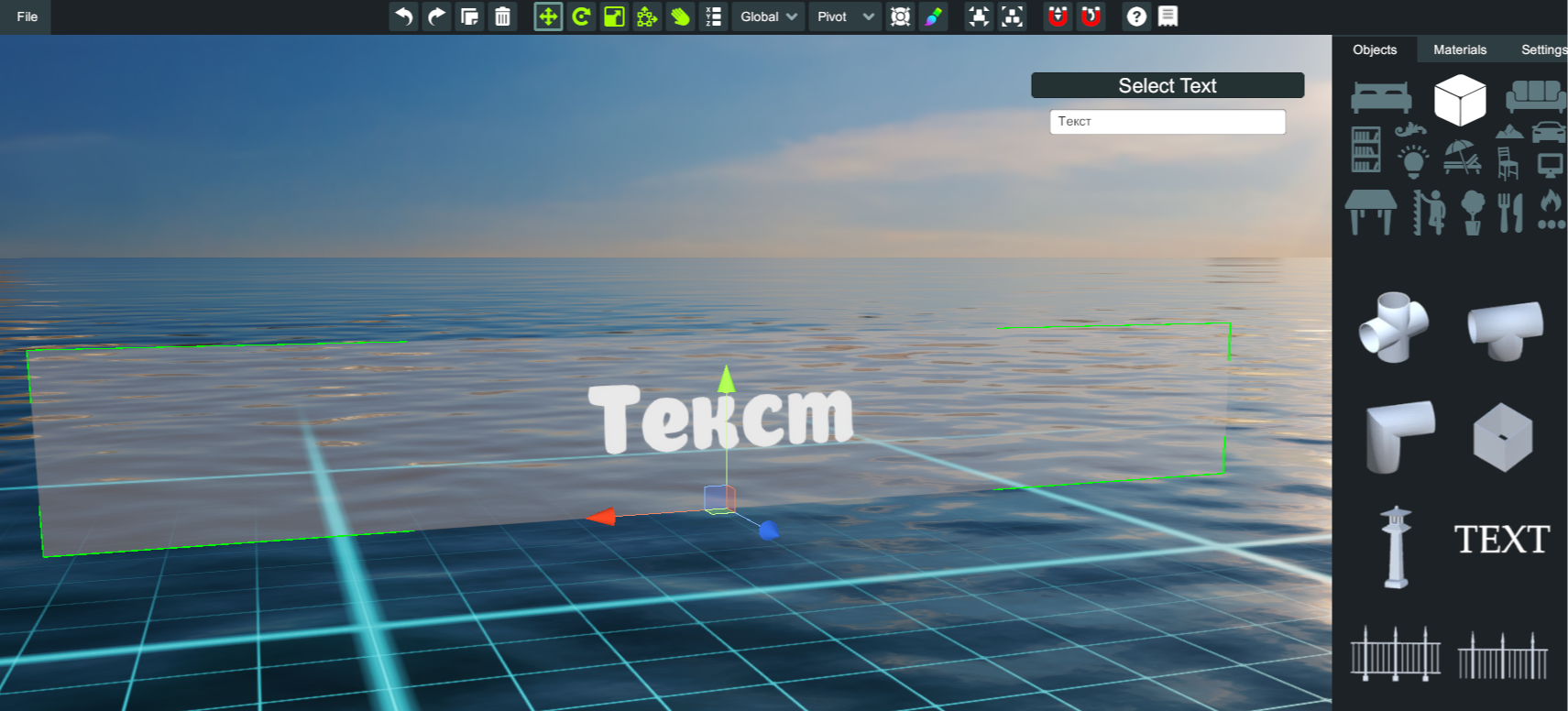
Task: Select the 3D Текст object in viewport
Action: pos(720,419)
